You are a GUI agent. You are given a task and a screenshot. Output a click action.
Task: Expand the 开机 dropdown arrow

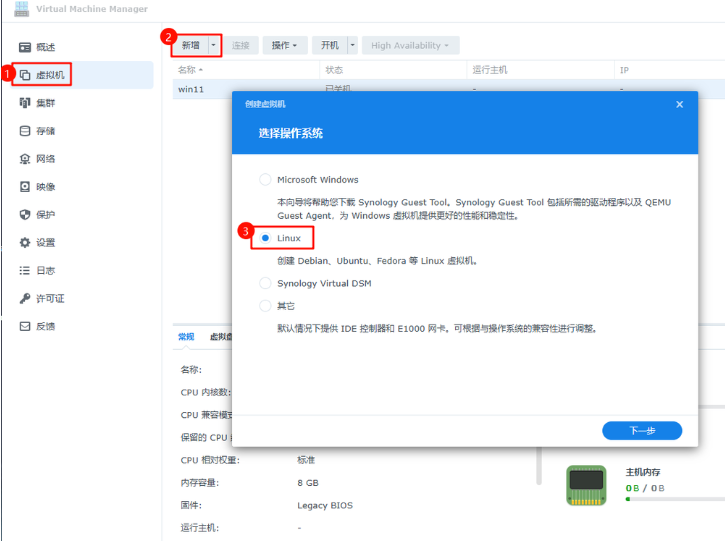pyautogui.click(x=352, y=45)
